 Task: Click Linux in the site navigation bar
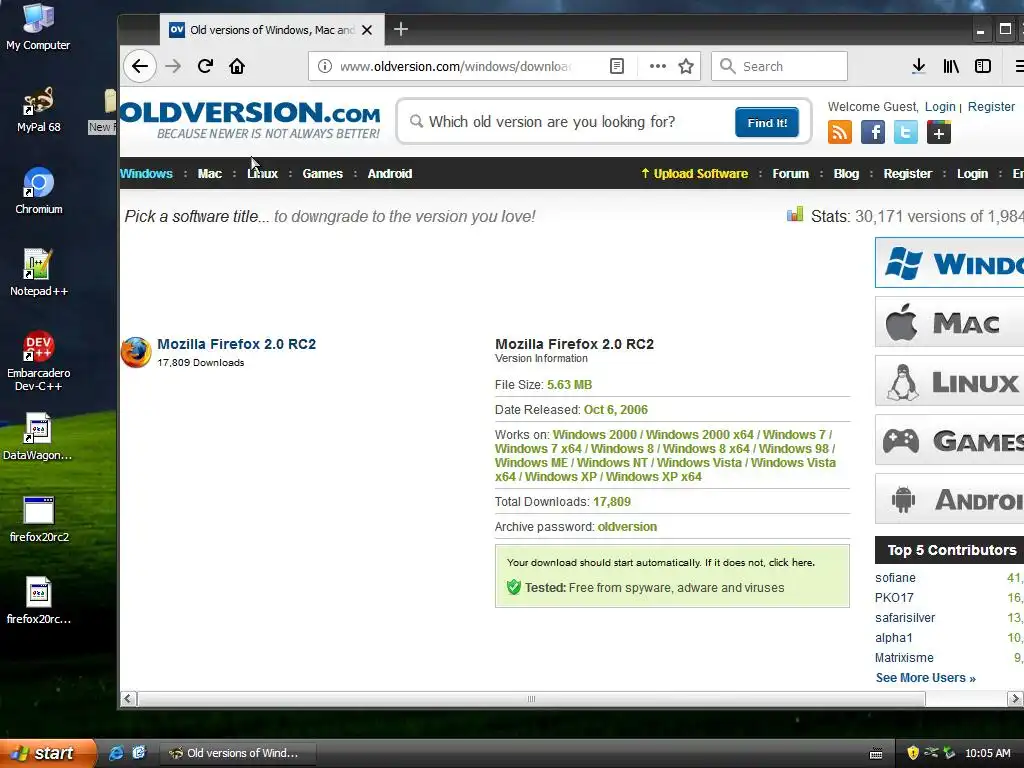click(263, 174)
